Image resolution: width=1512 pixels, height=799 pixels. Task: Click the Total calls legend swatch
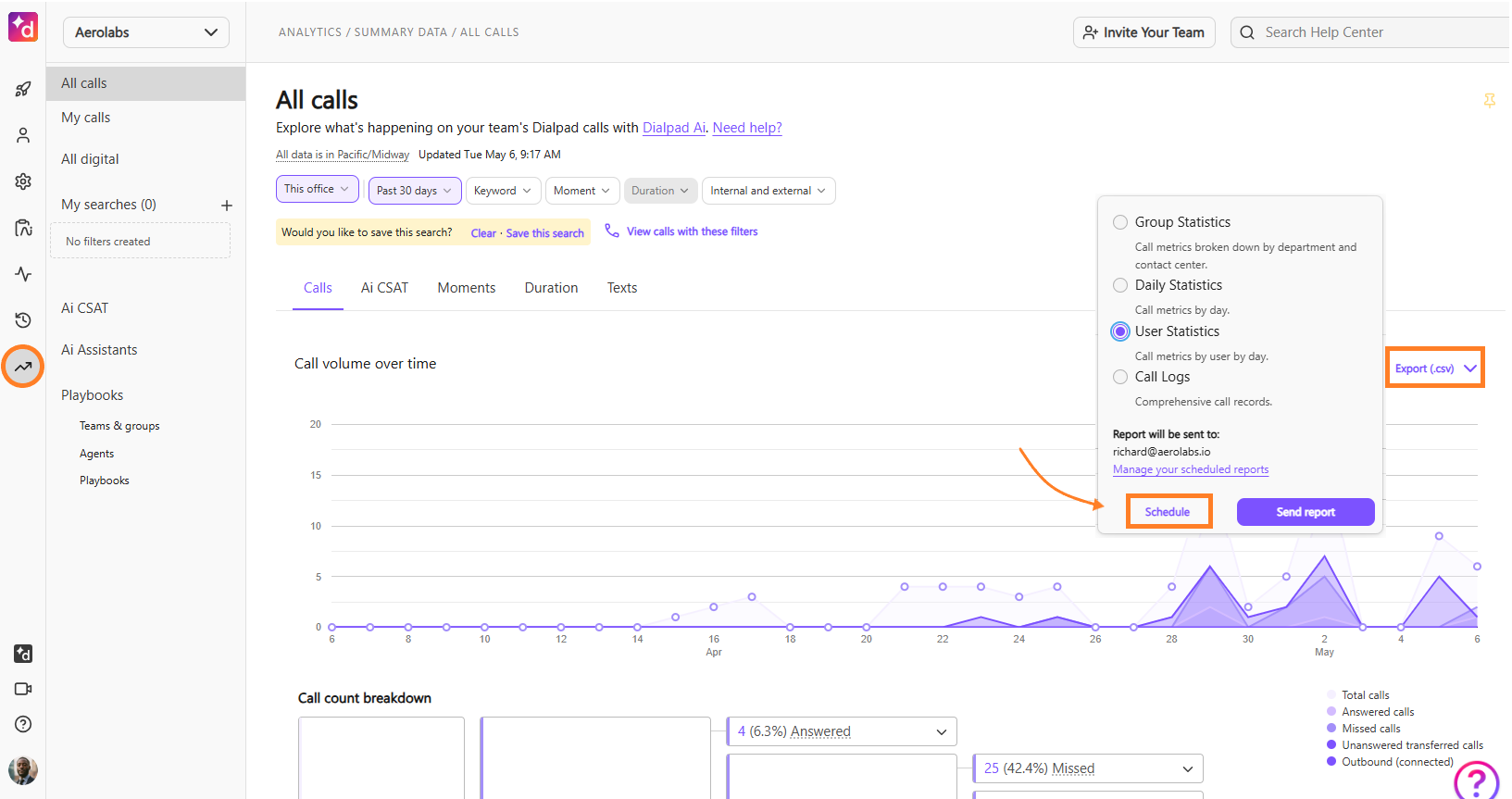click(x=1331, y=695)
